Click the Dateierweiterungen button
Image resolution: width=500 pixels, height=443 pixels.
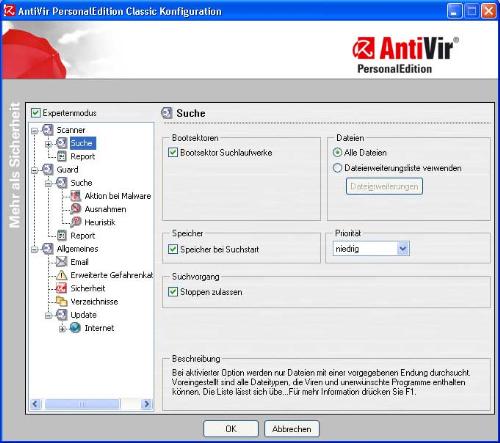[x=384, y=186]
